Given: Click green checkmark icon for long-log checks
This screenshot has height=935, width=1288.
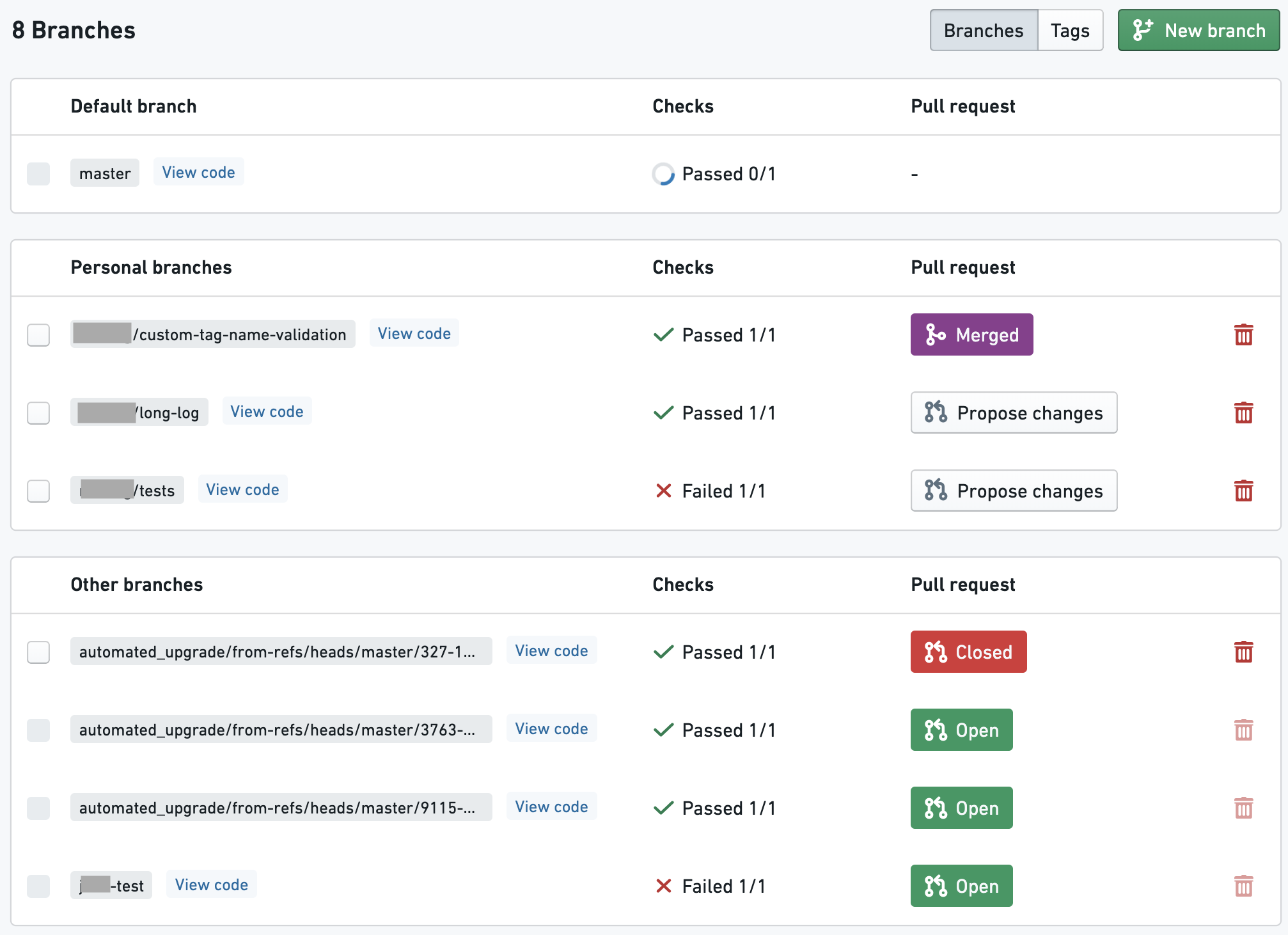Looking at the screenshot, I should pos(663,412).
